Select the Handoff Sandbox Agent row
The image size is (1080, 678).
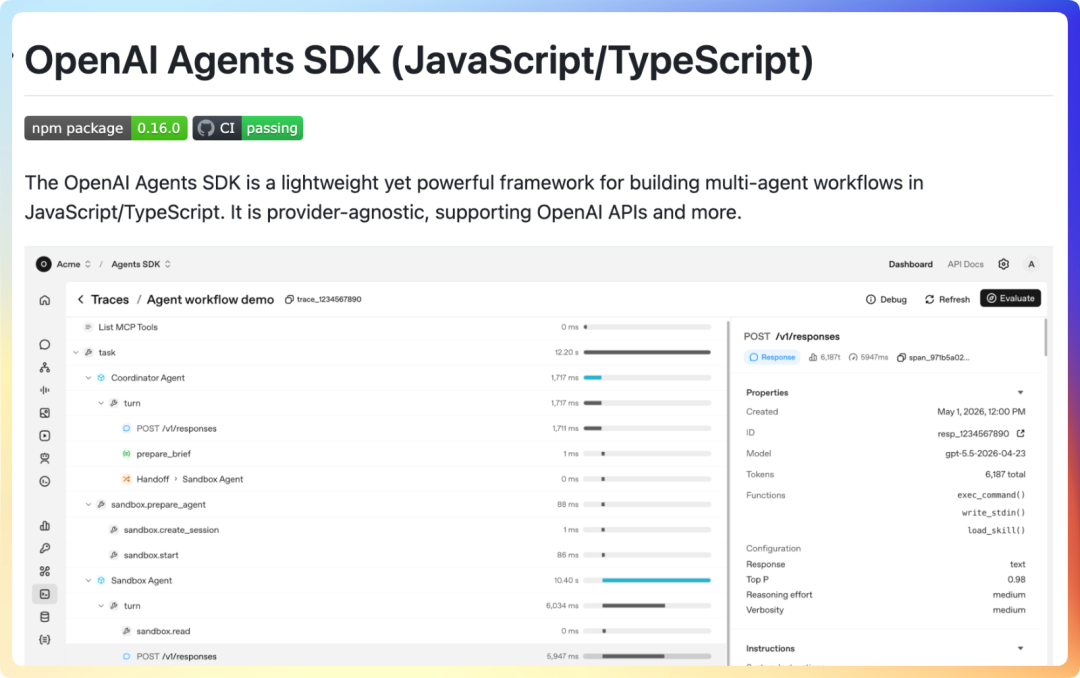coord(397,479)
